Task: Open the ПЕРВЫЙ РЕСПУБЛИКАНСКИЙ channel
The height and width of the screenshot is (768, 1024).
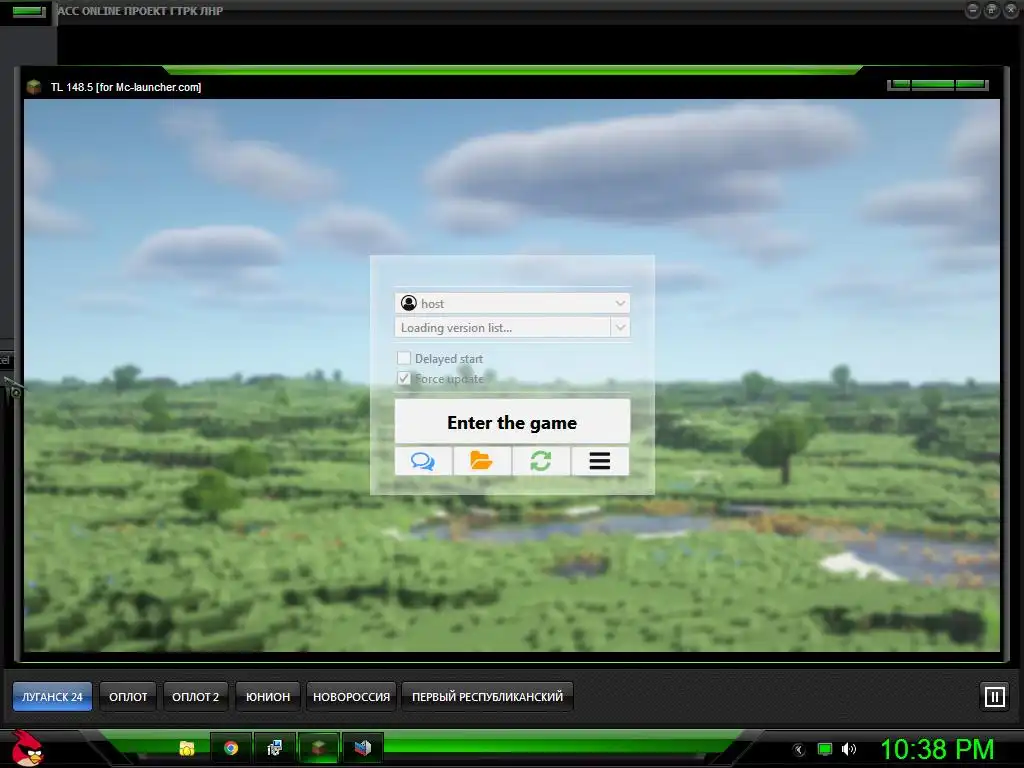Action: 487,697
